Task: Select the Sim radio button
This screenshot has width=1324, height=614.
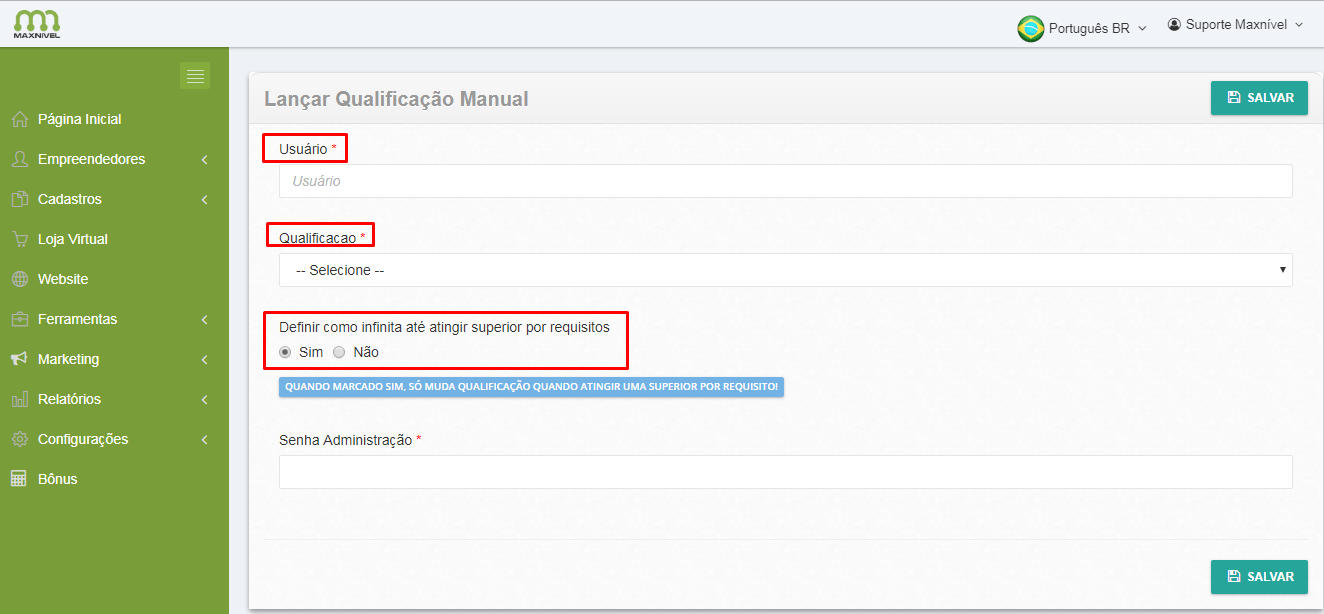Action: click(285, 352)
